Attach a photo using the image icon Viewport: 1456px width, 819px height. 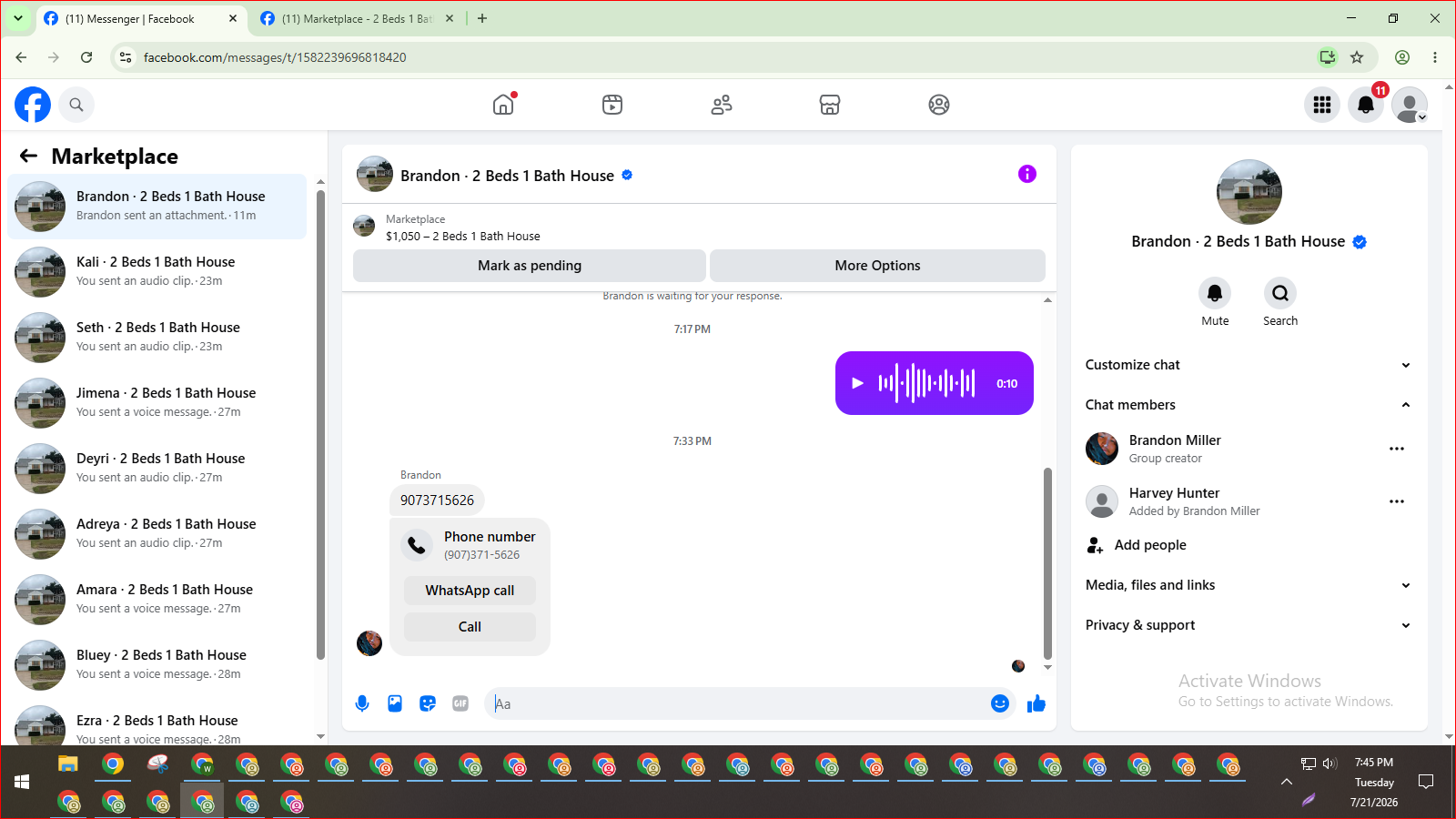tap(395, 703)
